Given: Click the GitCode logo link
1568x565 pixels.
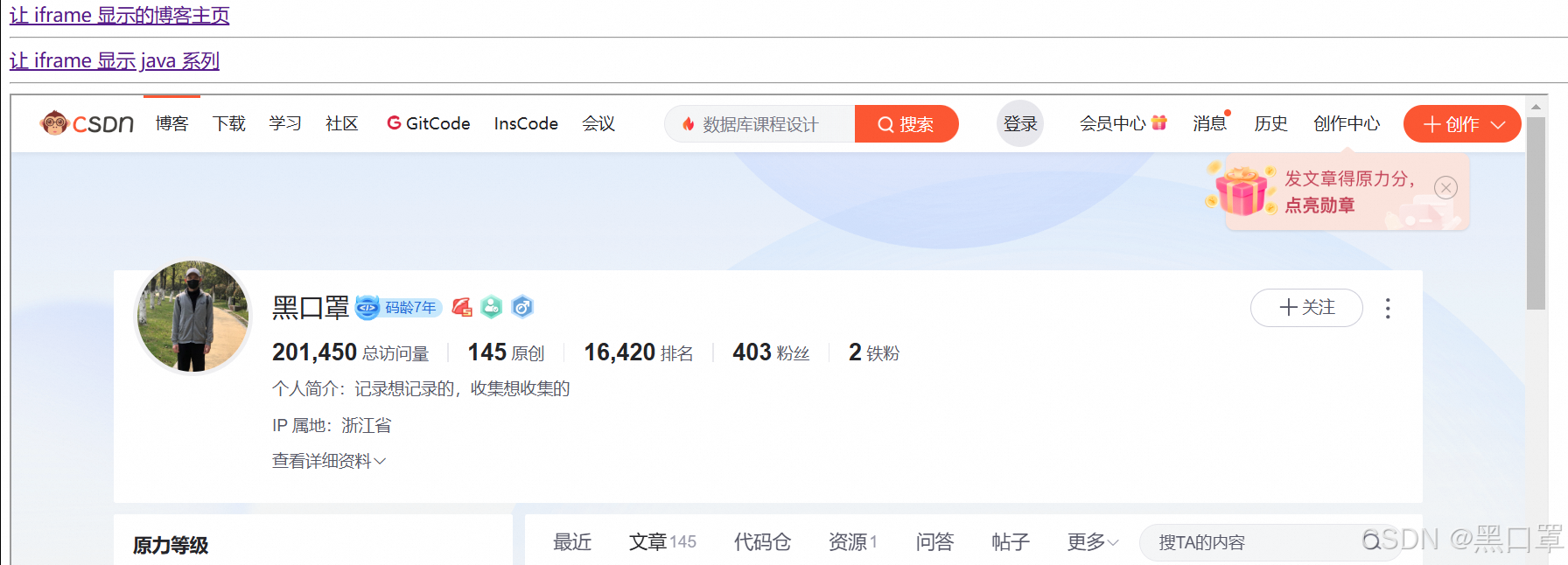Looking at the screenshot, I should 429,123.
